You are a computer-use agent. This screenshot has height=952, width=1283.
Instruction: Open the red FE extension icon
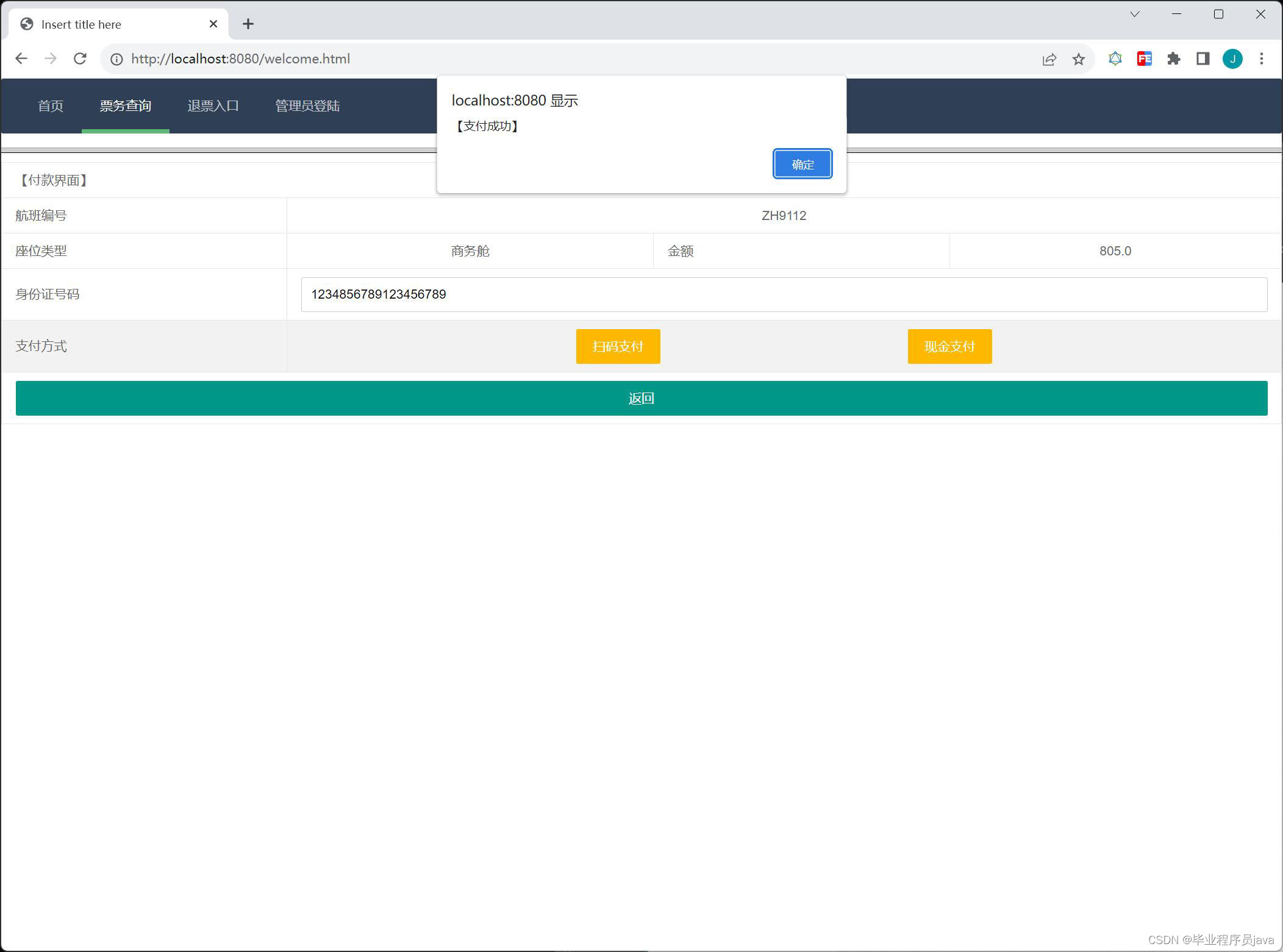pos(1145,59)
